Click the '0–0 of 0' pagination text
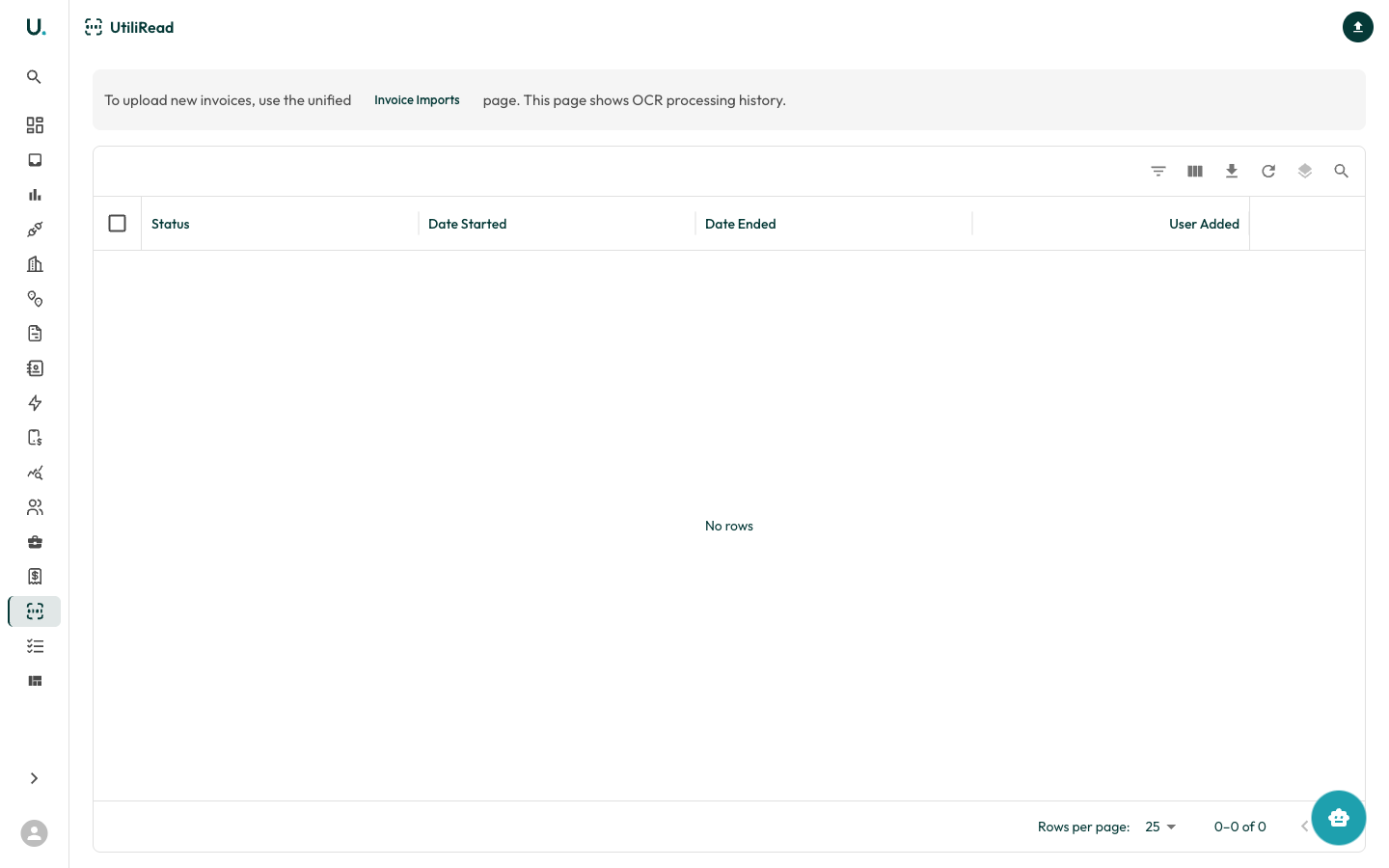This screenshot has height=868, width=1389. [x=1240, y=827]
